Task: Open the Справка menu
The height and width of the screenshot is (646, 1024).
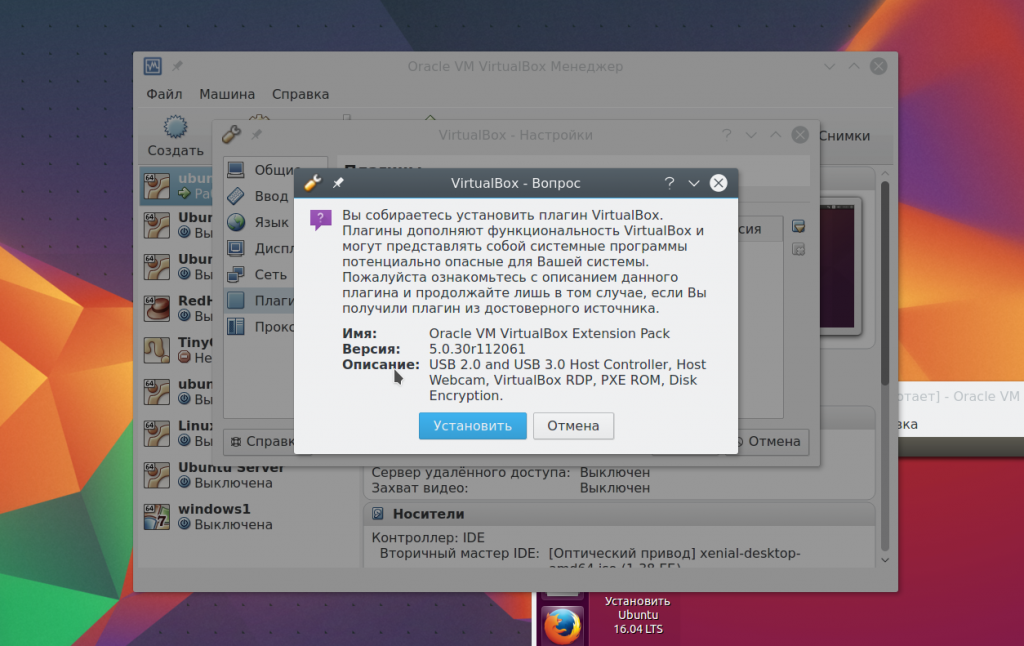Action: (300, 94)
